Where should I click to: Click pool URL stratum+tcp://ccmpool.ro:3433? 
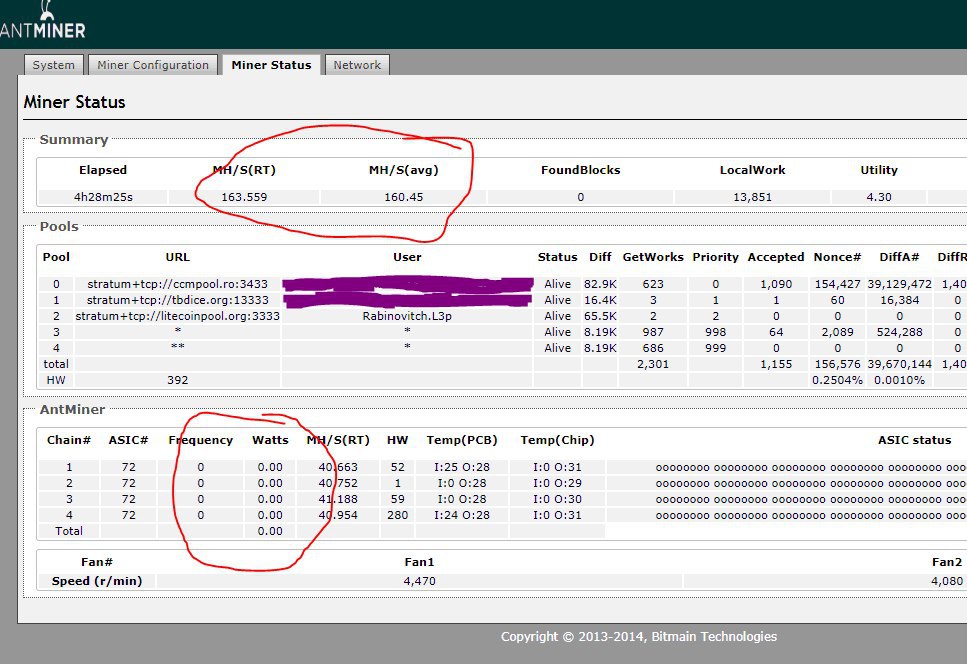178,284
